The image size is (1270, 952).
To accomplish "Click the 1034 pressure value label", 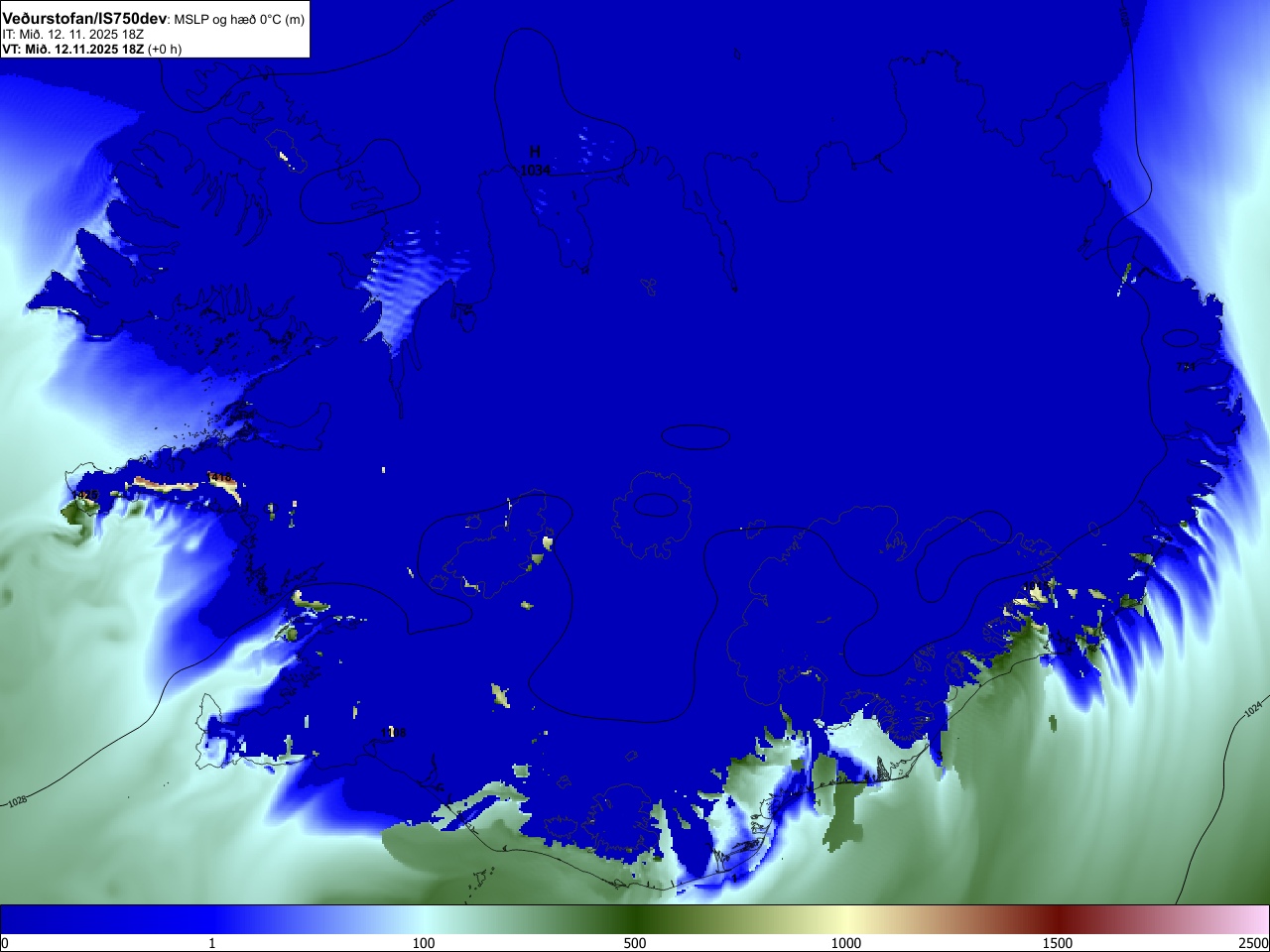I will click(535, 171).
